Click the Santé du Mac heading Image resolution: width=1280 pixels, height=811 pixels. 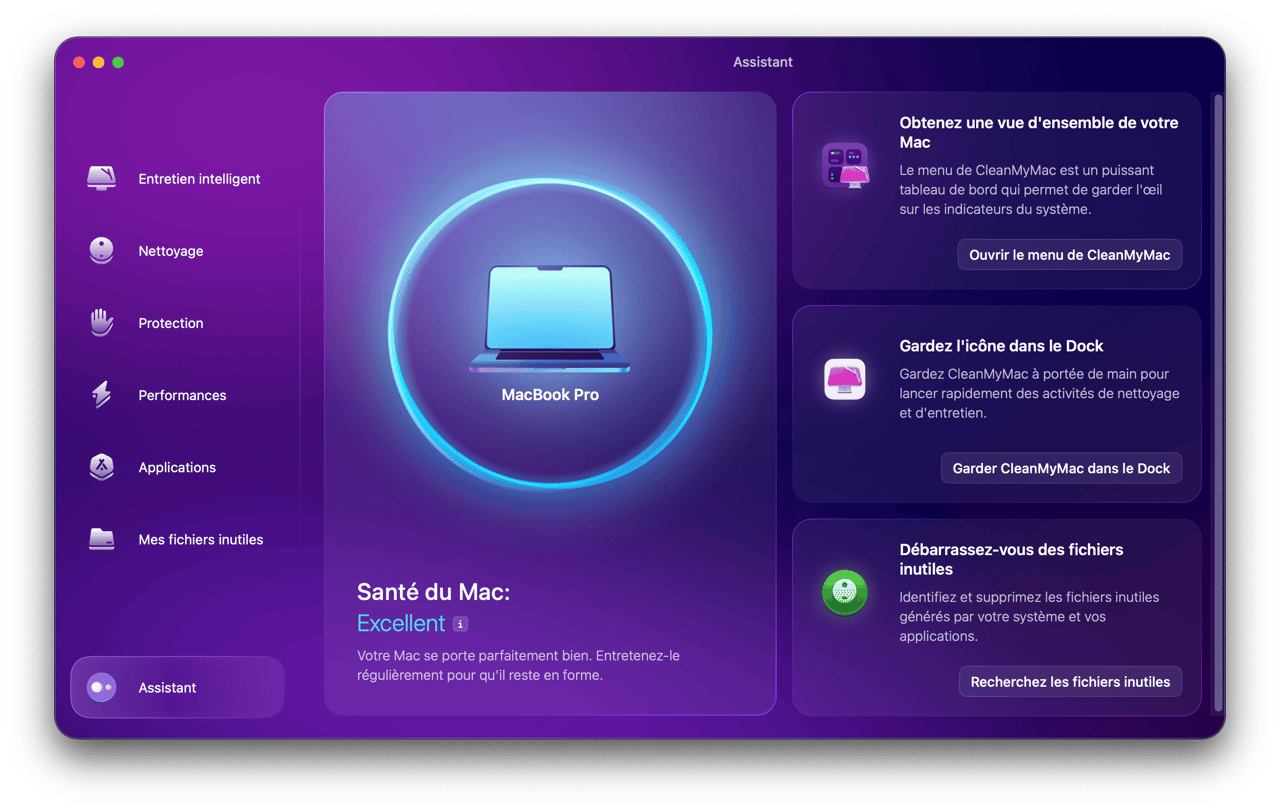click(x=433, y=592)
